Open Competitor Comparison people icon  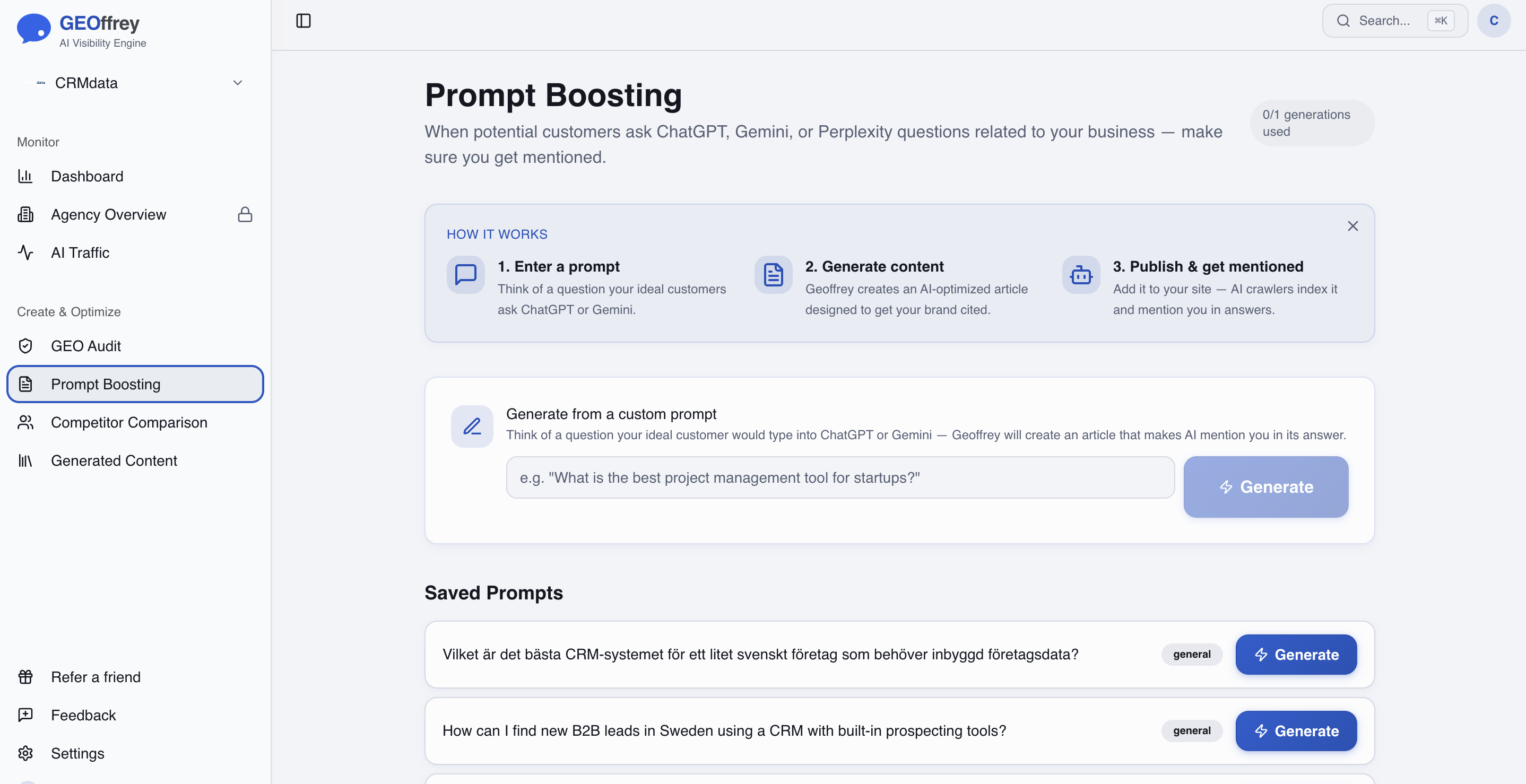[x=25, y=422]
